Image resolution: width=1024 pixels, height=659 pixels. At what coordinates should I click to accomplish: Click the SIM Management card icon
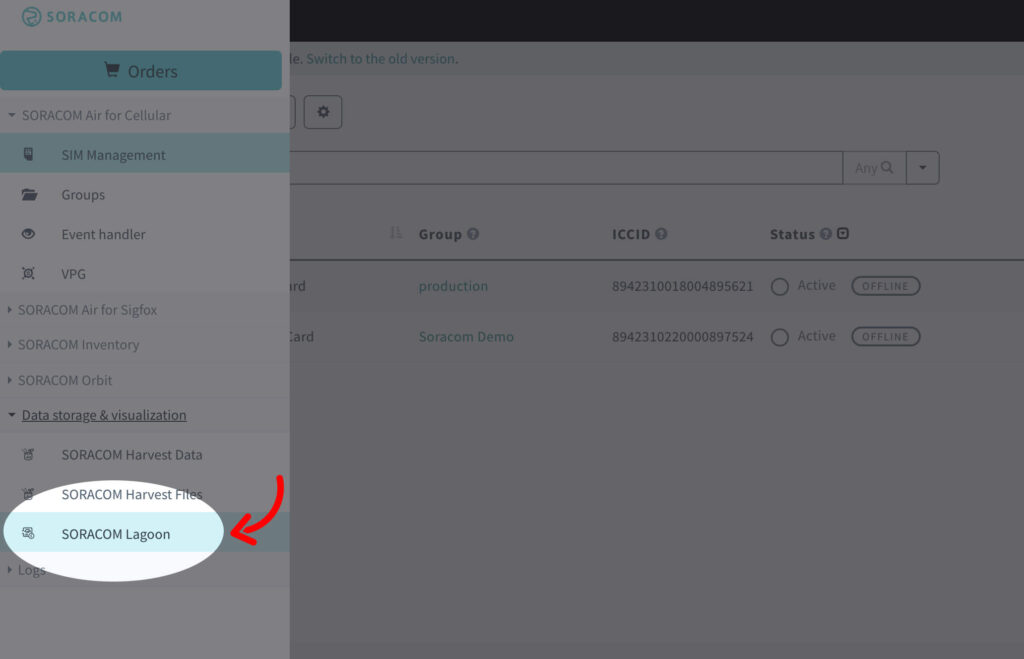point(28,155)
